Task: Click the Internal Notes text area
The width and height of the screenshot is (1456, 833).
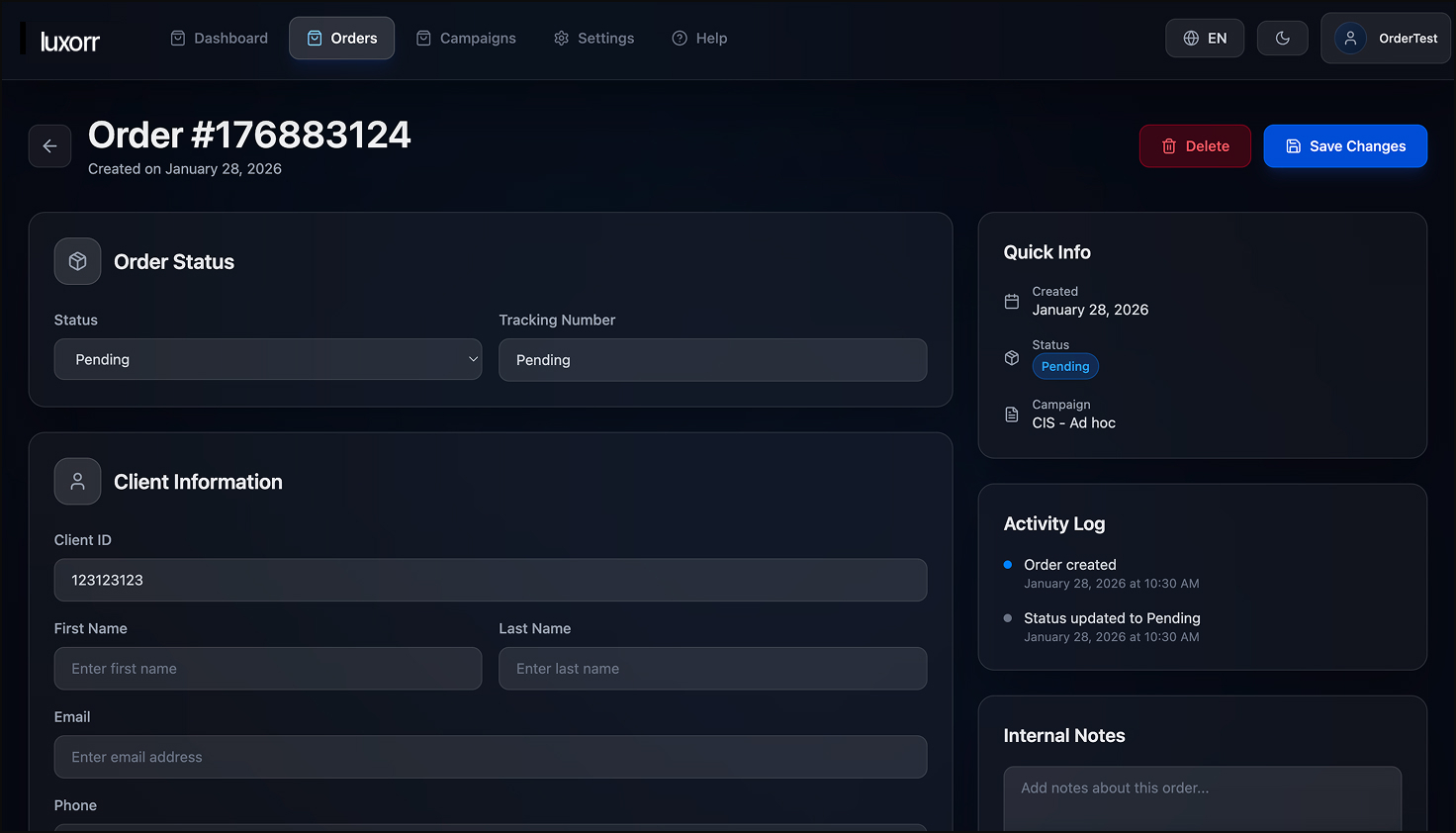Action: coord(1202,797)
